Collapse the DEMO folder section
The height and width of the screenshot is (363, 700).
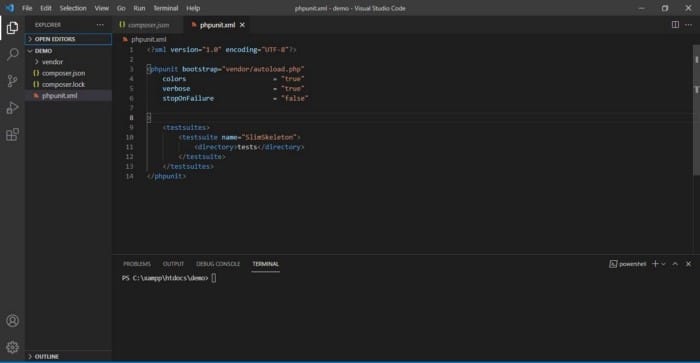point(68,51)
